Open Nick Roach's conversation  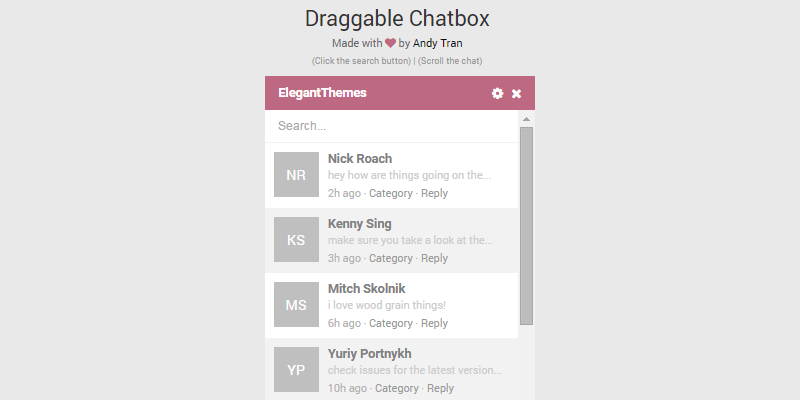[360, 159]
